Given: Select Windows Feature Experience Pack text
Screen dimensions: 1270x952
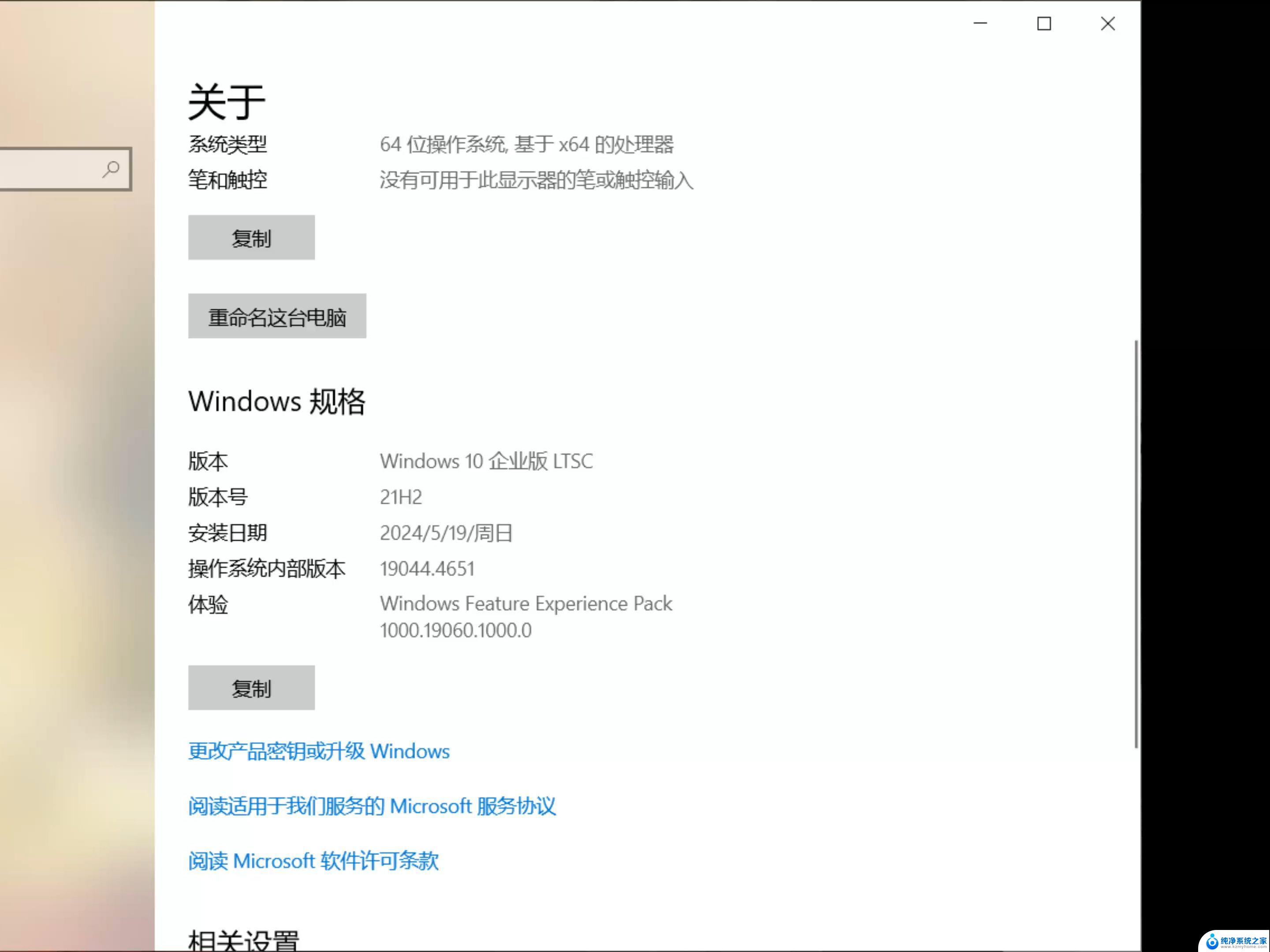Looking at the screenshot, I should [526, 603].
